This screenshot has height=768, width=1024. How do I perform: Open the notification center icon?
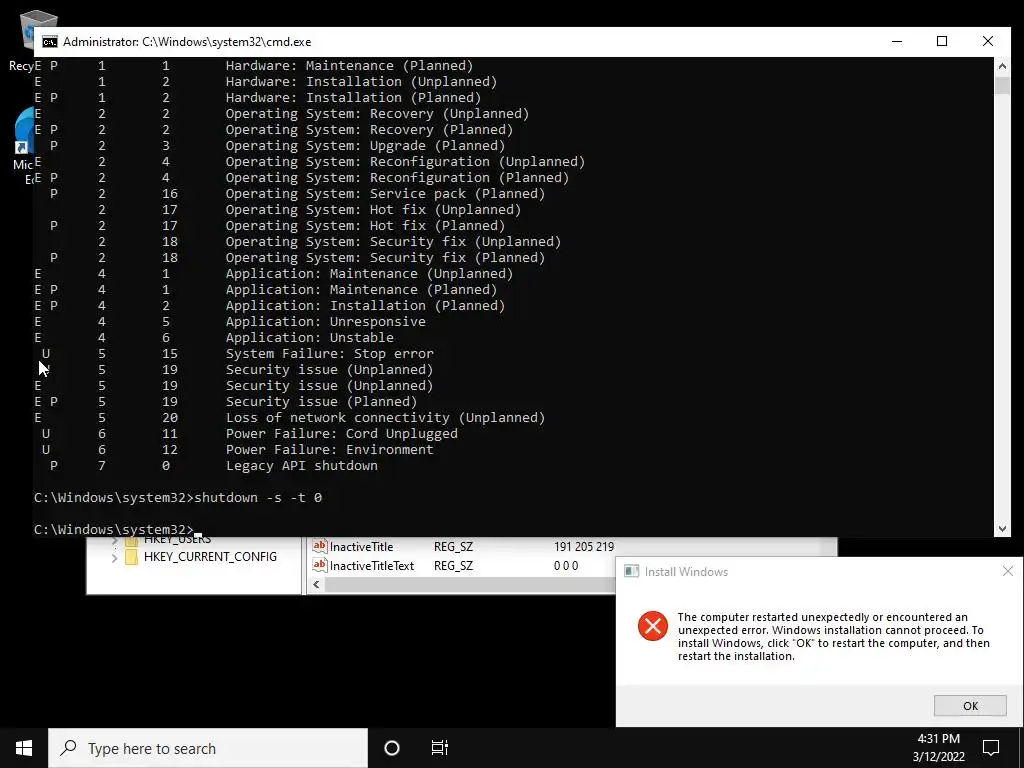(x=991, y=748)
